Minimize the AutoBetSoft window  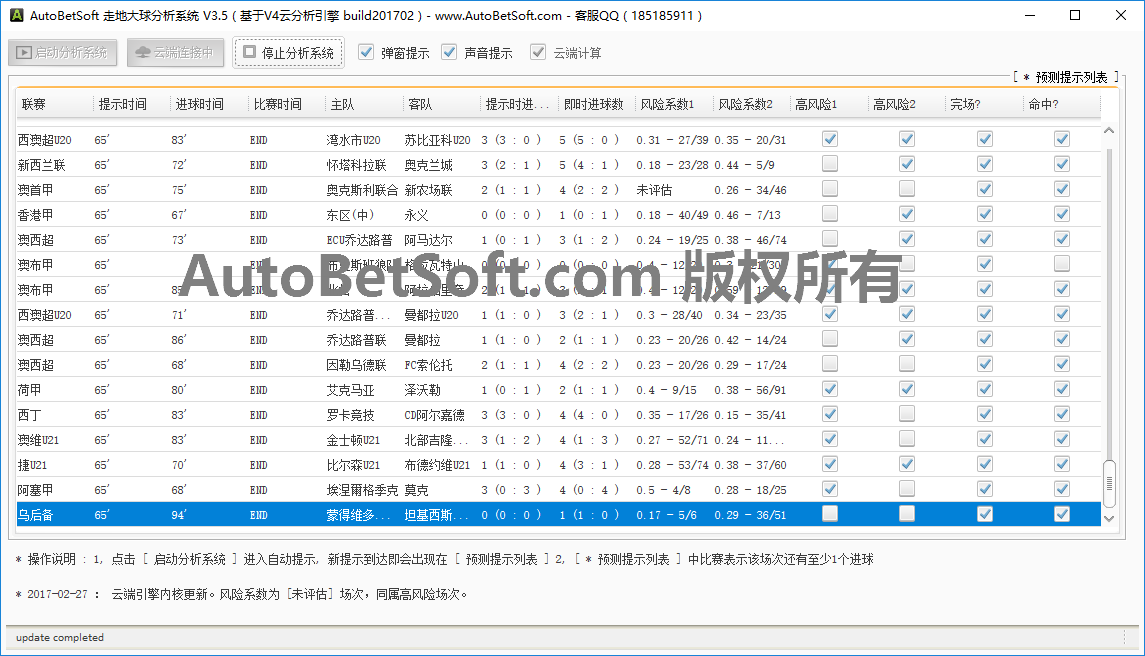pos(1030,15)
